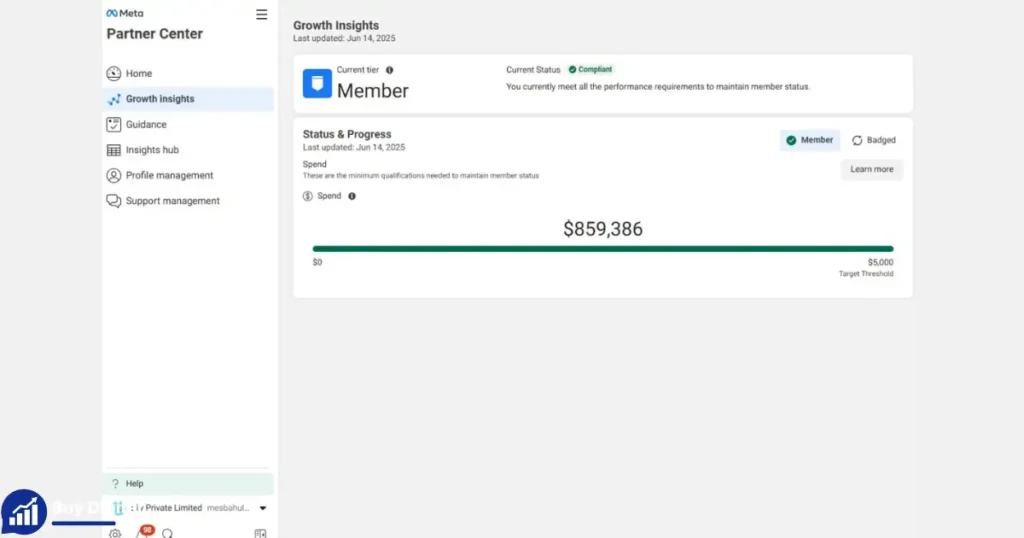Open notifications with the 98 badge
Image resolution: width=1024 pixels, height=538 pixels.
point(144,531)
